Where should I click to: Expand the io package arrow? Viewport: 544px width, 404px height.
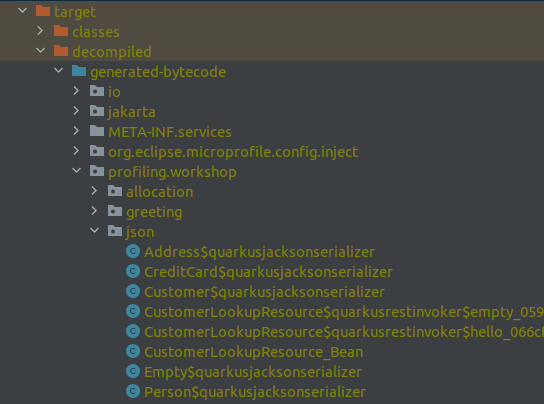tap(76, 91)
